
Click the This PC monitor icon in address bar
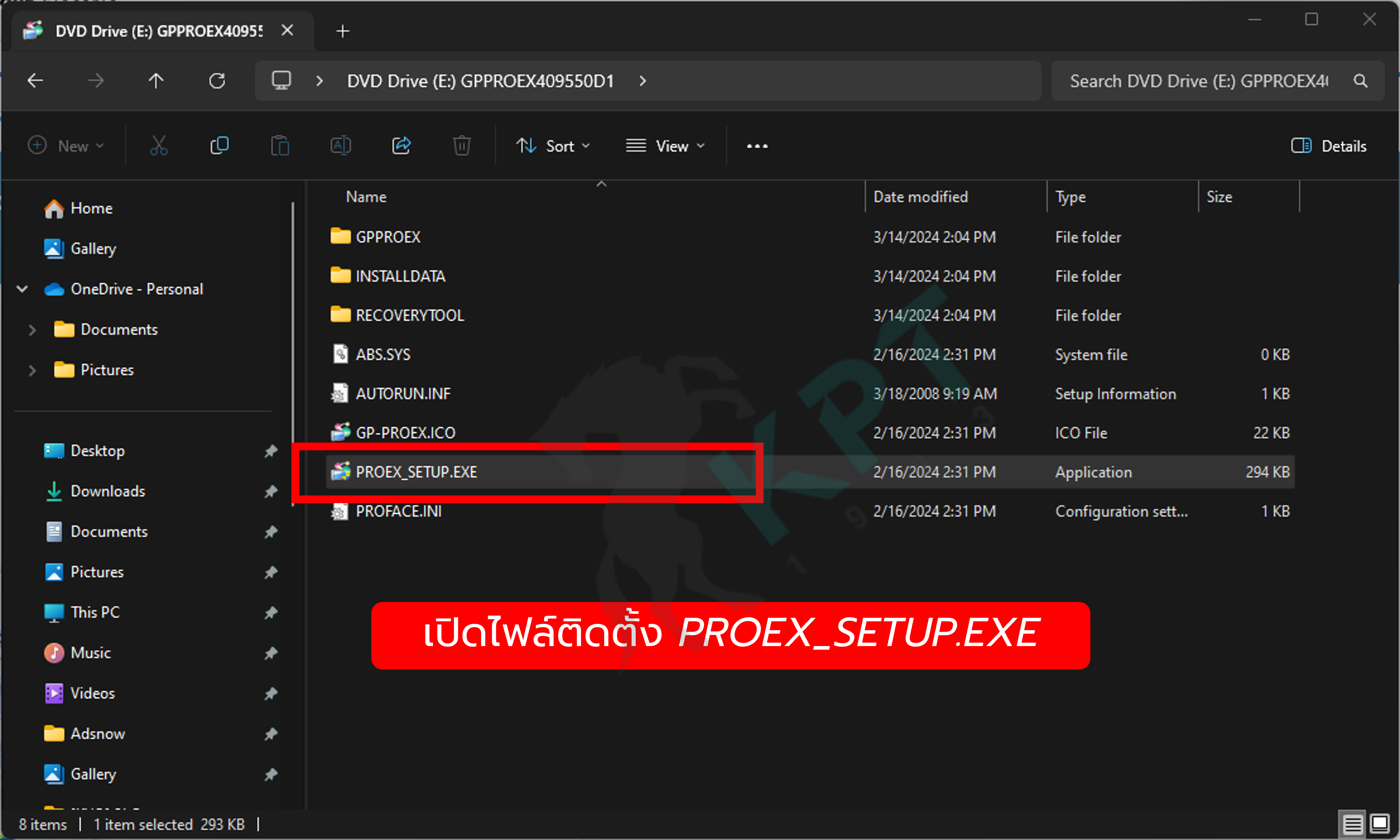pyautogui.click(x=281, y=81)
